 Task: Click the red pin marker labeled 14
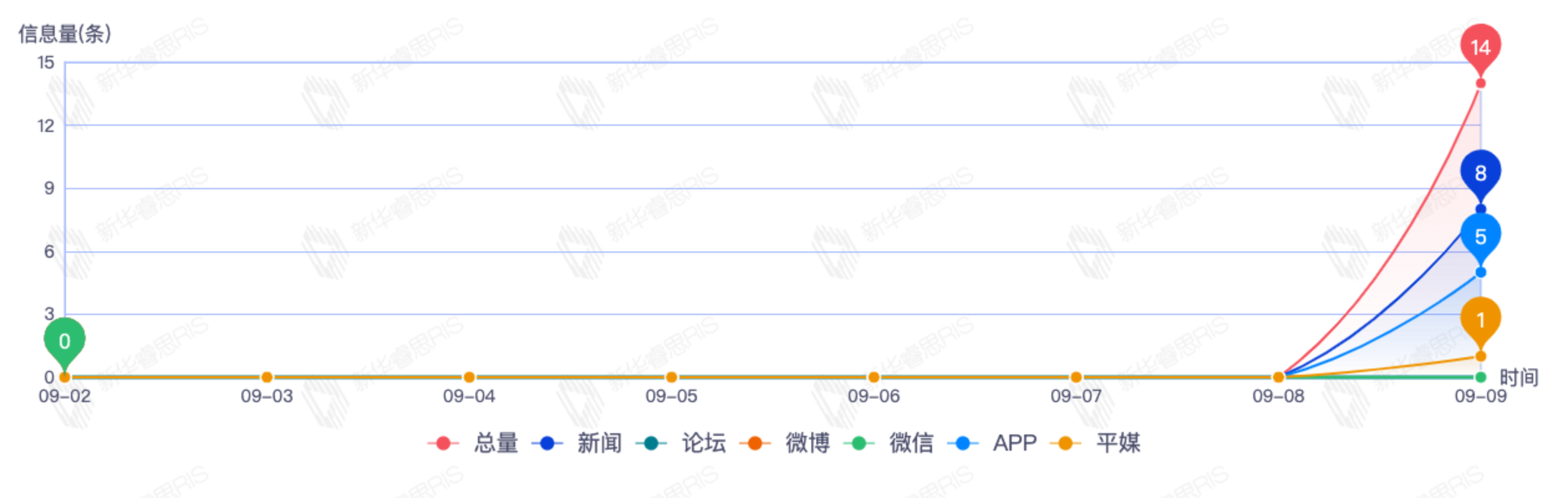click(1480, 47)
